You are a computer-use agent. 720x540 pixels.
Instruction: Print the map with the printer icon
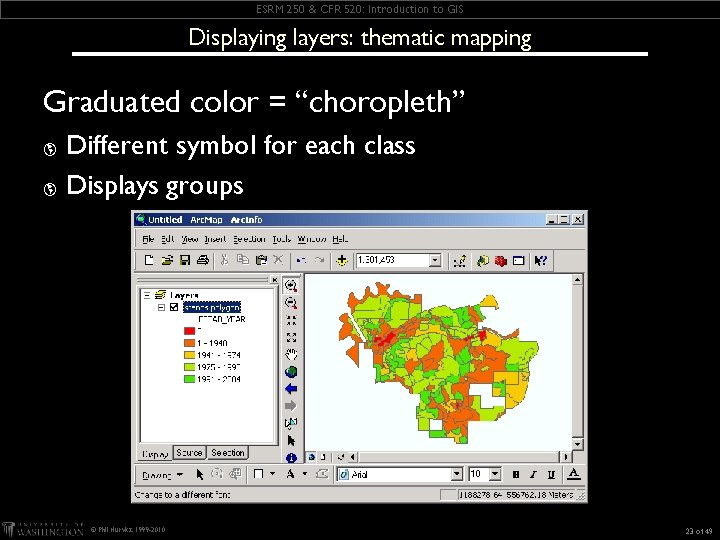point(203,260)
